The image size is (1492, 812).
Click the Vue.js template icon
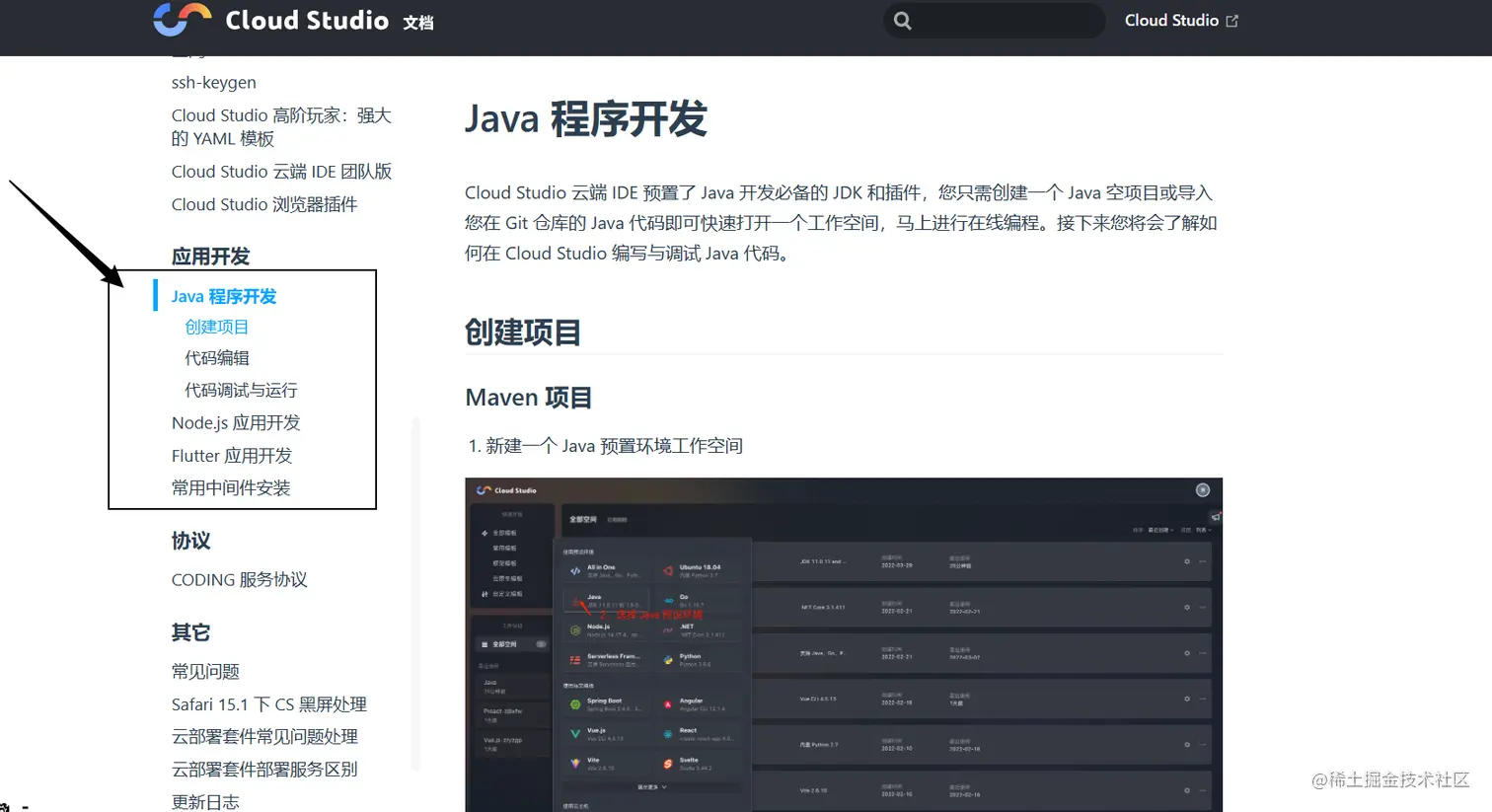click(x=575, y=734)
